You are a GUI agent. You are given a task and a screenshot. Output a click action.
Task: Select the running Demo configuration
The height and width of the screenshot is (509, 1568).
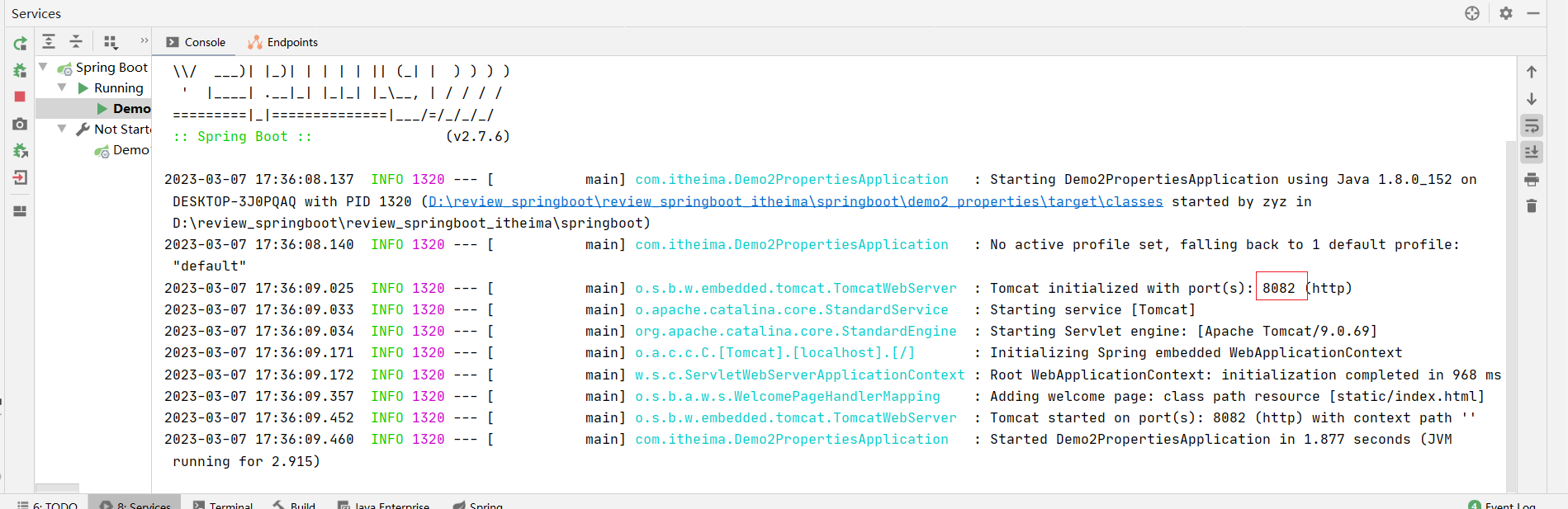coord(130,108)
